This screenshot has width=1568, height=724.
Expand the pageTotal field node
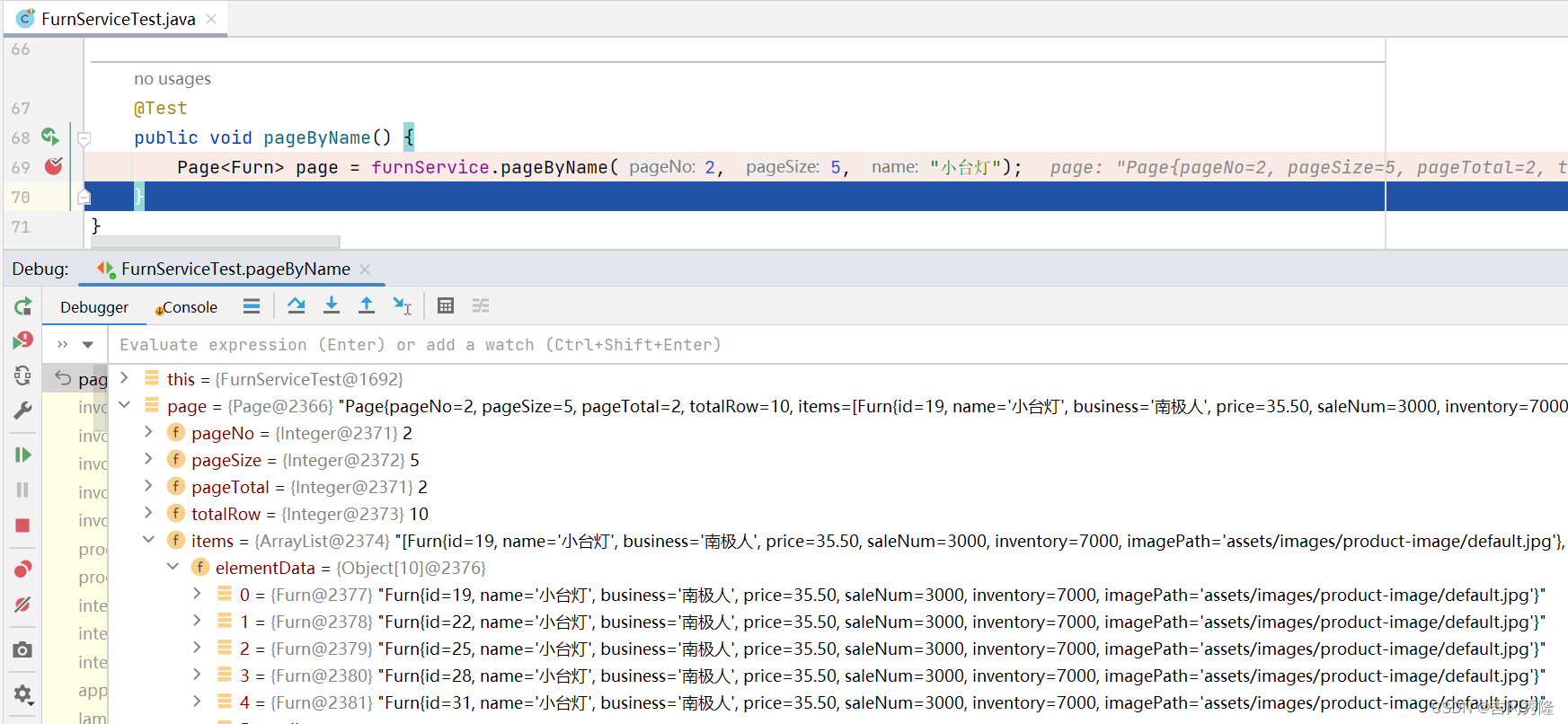pos(149,486)
